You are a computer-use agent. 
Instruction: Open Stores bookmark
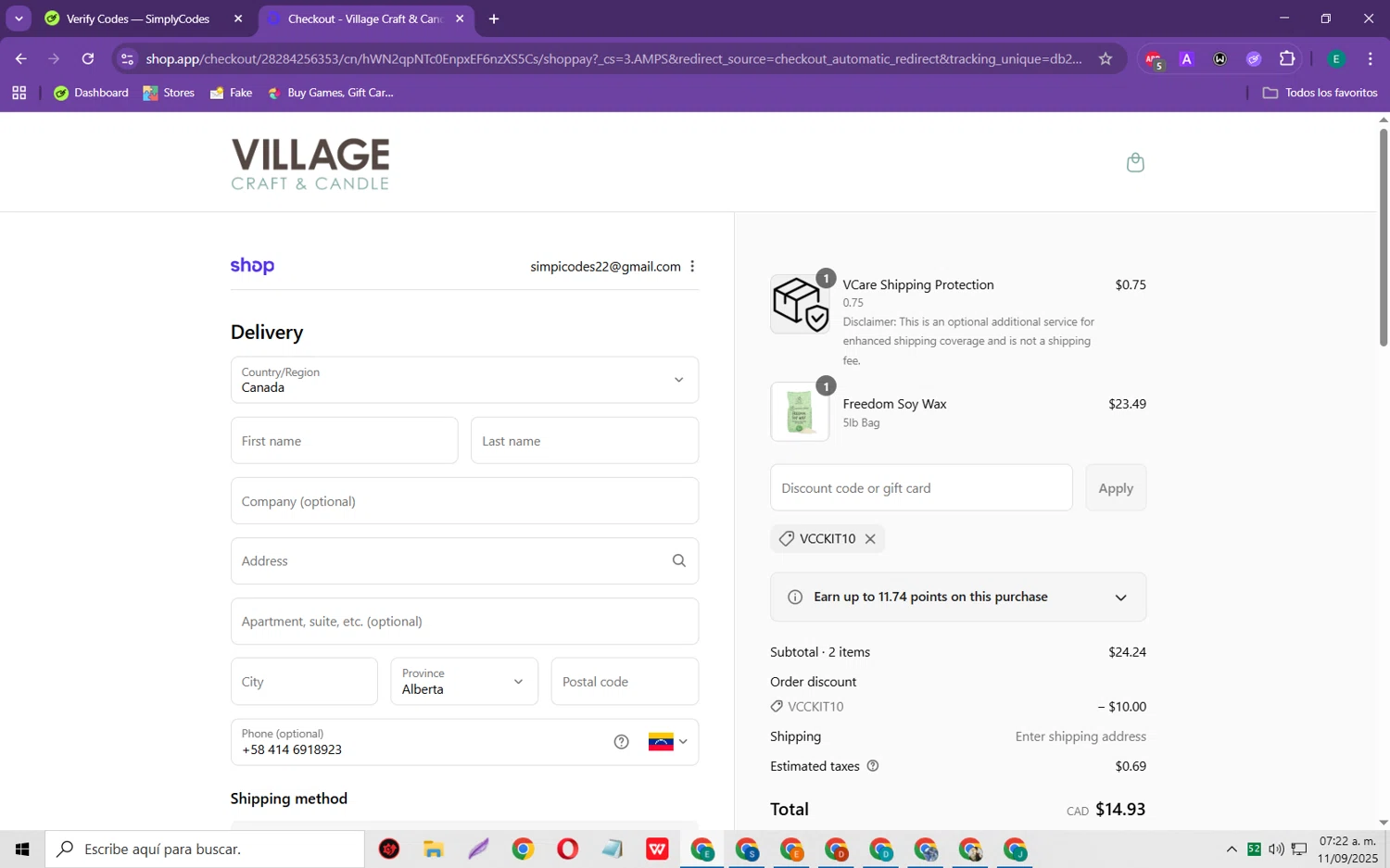pyautogui.click(x=169, y=93)
